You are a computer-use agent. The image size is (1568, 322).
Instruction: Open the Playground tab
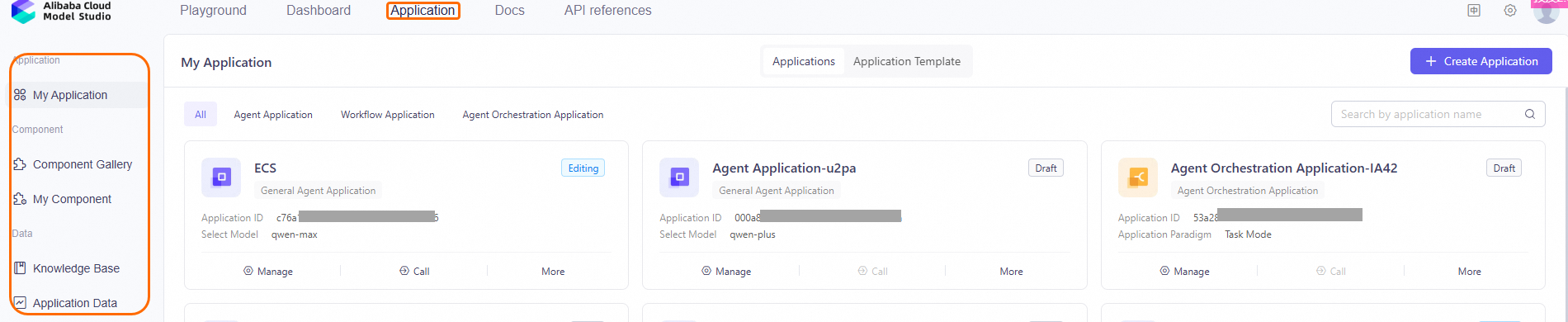213,11
